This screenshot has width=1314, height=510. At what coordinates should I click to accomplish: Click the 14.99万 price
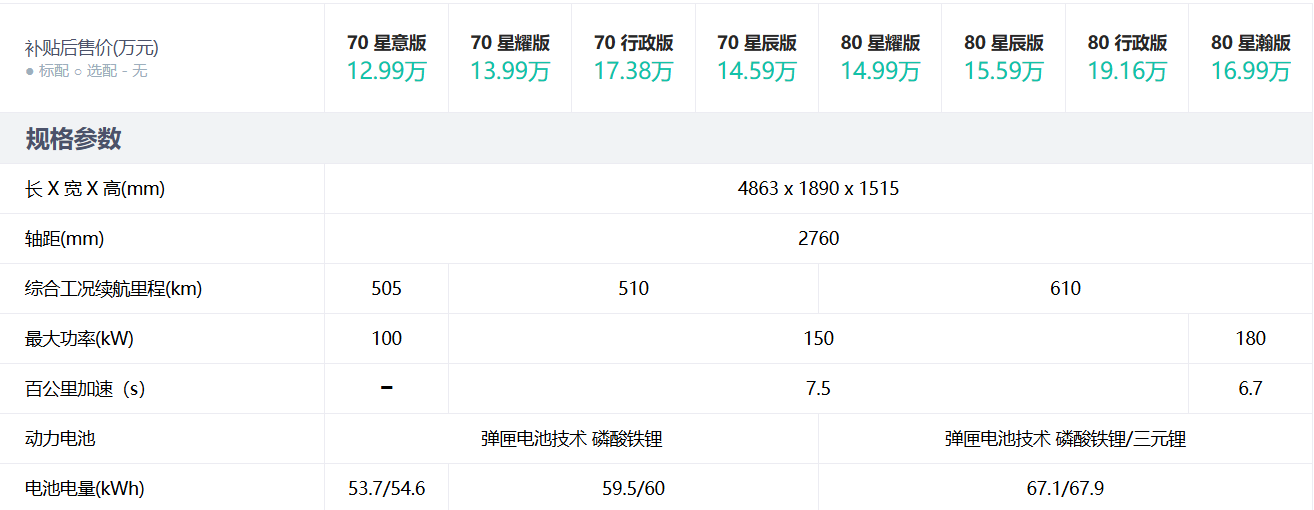coord(880,71)
